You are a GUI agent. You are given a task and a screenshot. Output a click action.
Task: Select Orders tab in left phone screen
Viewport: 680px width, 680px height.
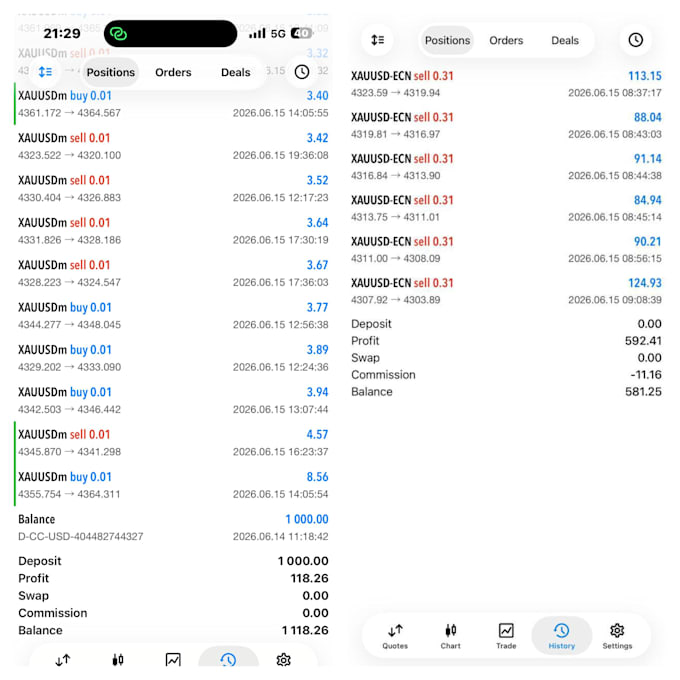tap(173, 72)
